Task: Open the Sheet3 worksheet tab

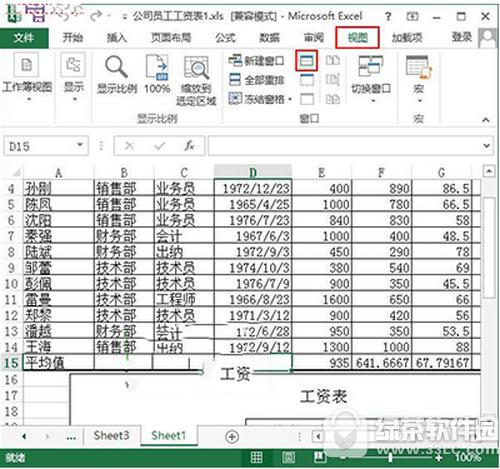Action: pyautogui.click(x=111, y=436)
